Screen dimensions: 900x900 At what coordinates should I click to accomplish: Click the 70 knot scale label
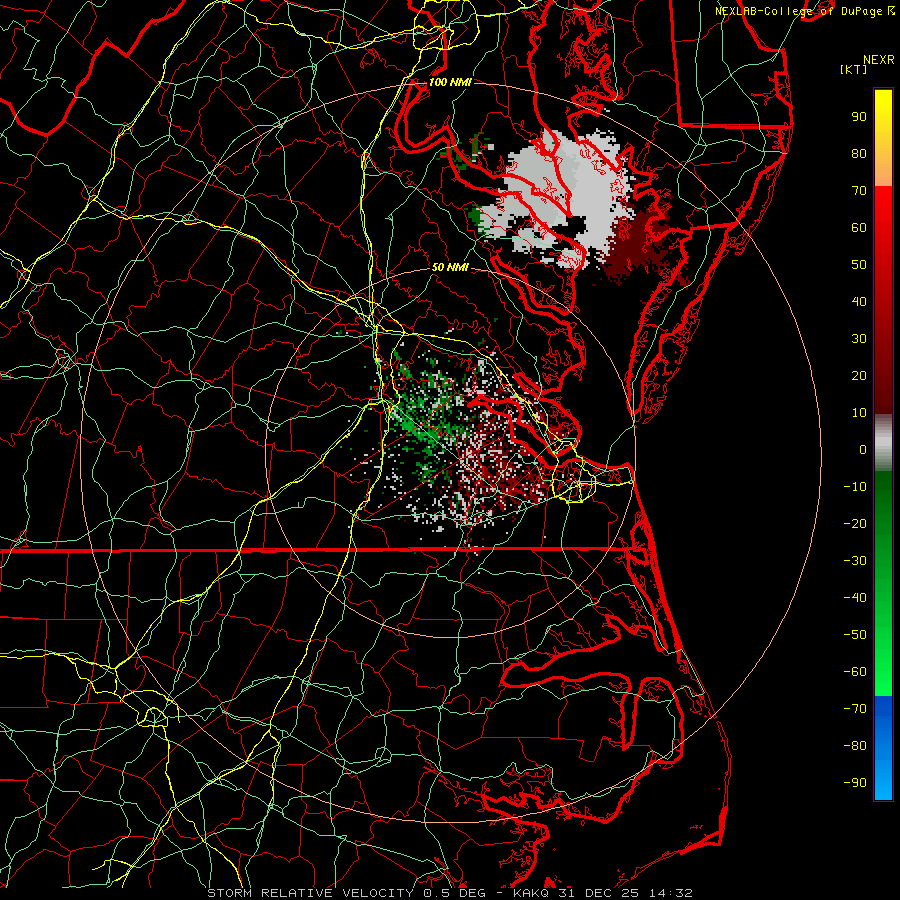point(859,191)
